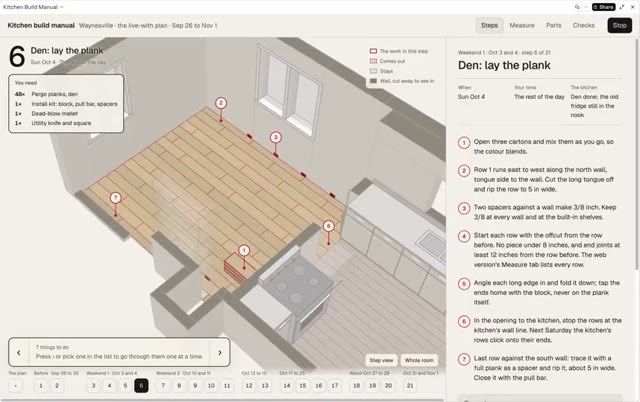
Task: Switch to Step view
Action: (381, 360)
